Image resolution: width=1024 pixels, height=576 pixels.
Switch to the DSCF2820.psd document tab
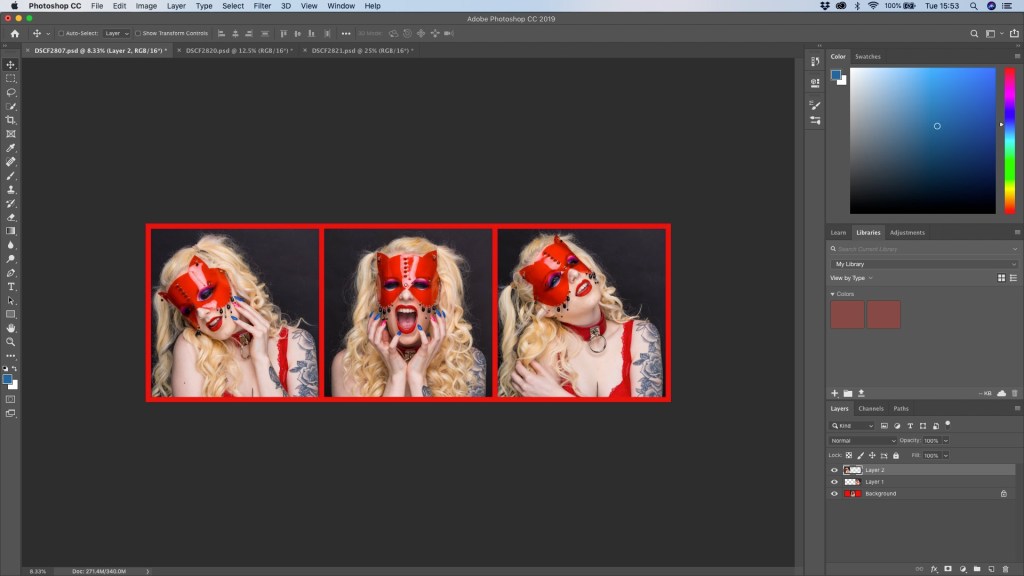(236, 50)
